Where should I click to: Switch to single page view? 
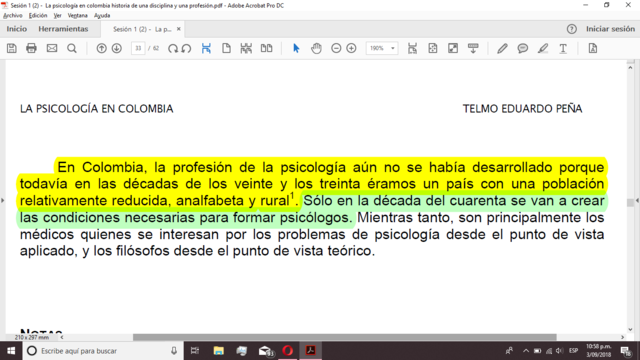pos(226,48)
